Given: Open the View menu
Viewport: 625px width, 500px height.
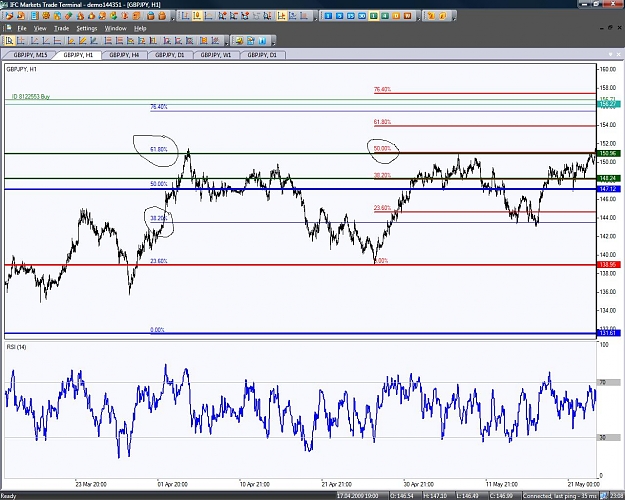Looking at the screenshot, I should click(40, 28).
